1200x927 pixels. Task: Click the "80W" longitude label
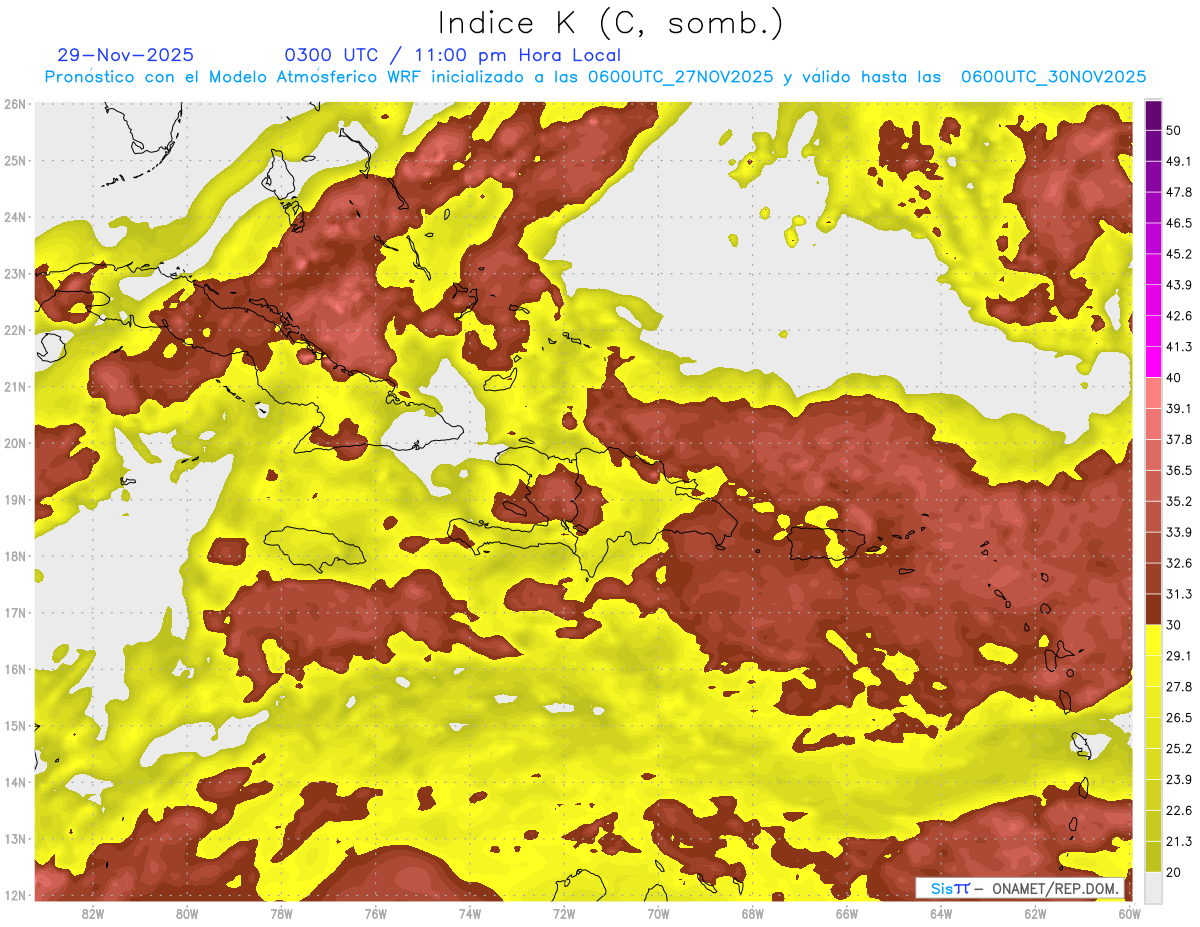coord(187,913)
